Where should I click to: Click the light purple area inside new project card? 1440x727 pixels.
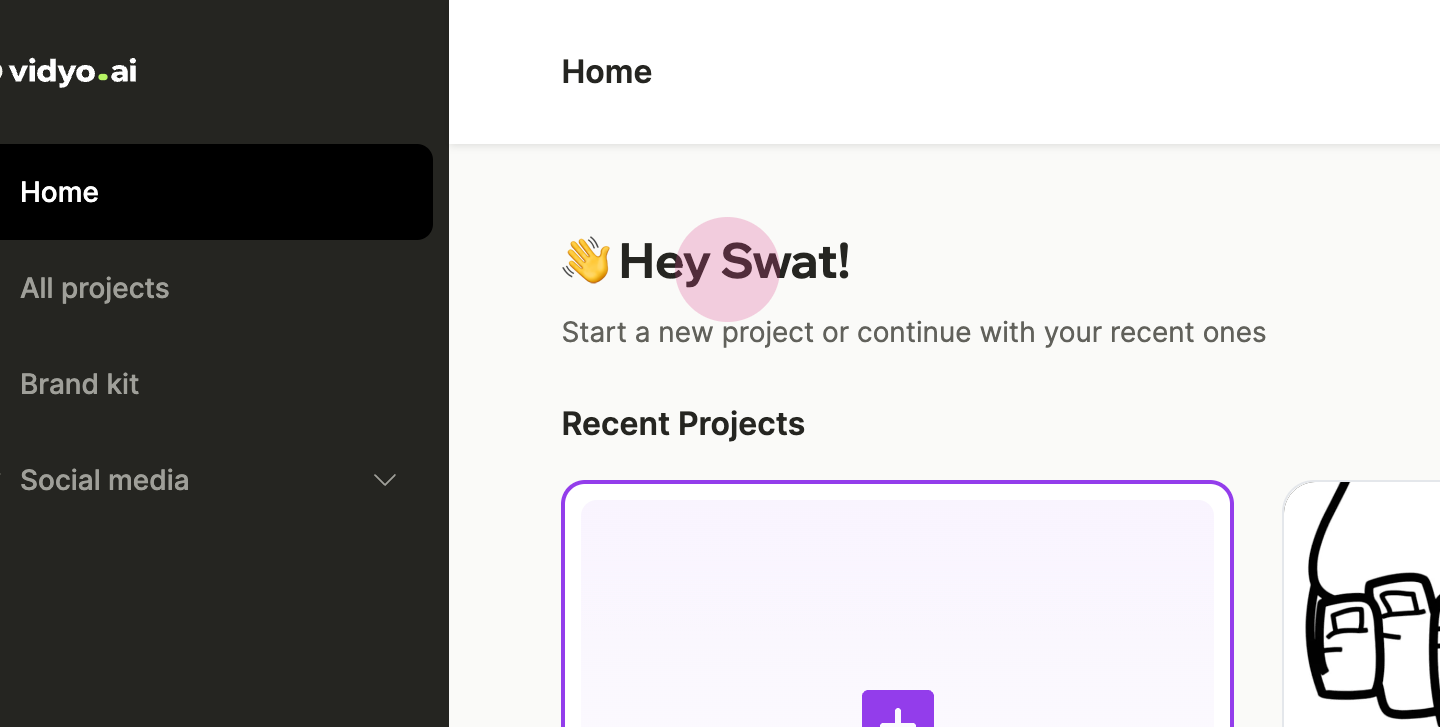898,590
